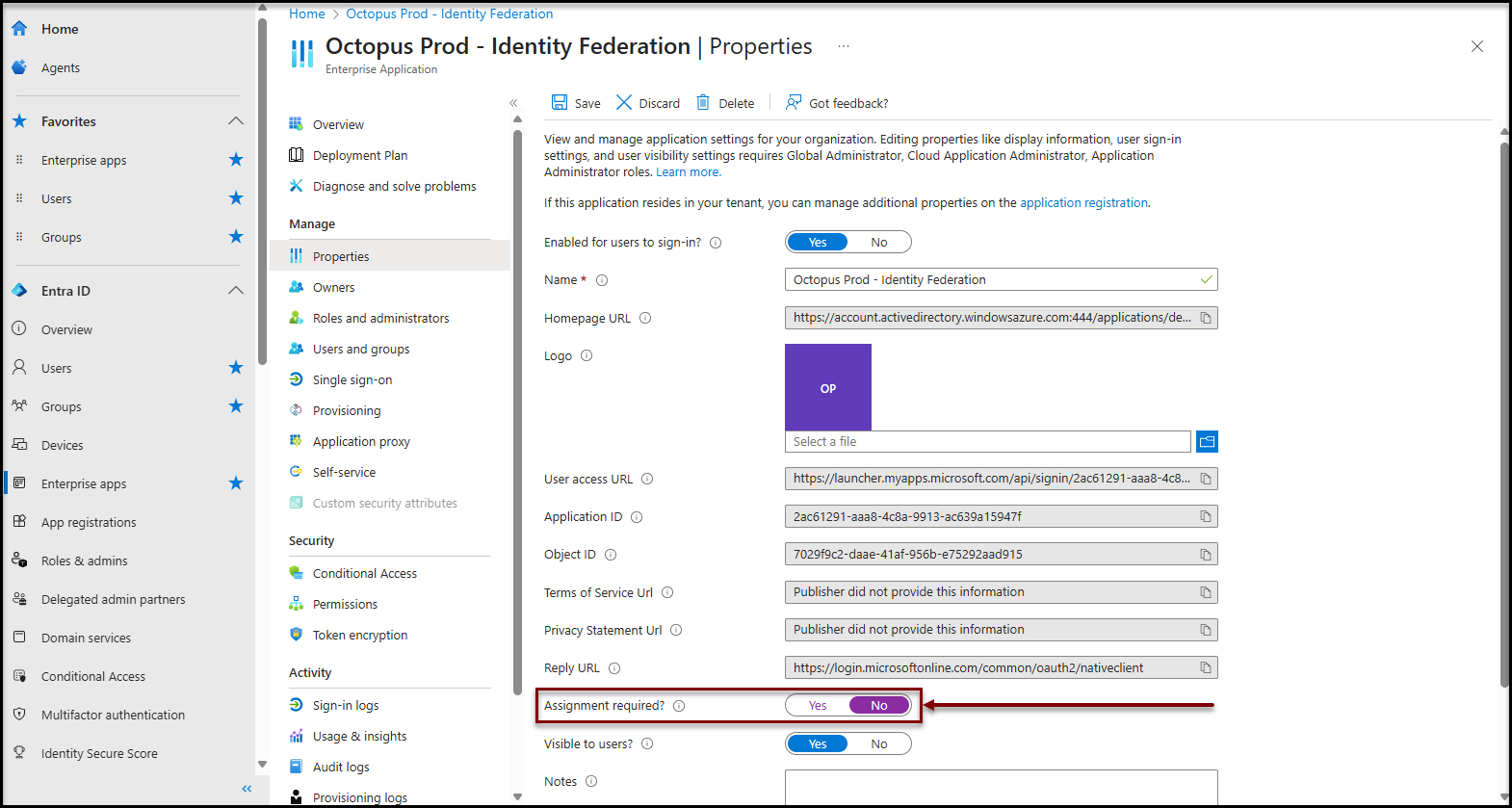This screenshot has height=808, width=1512.
Task: Collapse the Entra ID section
Action: [x=236, y=291]
